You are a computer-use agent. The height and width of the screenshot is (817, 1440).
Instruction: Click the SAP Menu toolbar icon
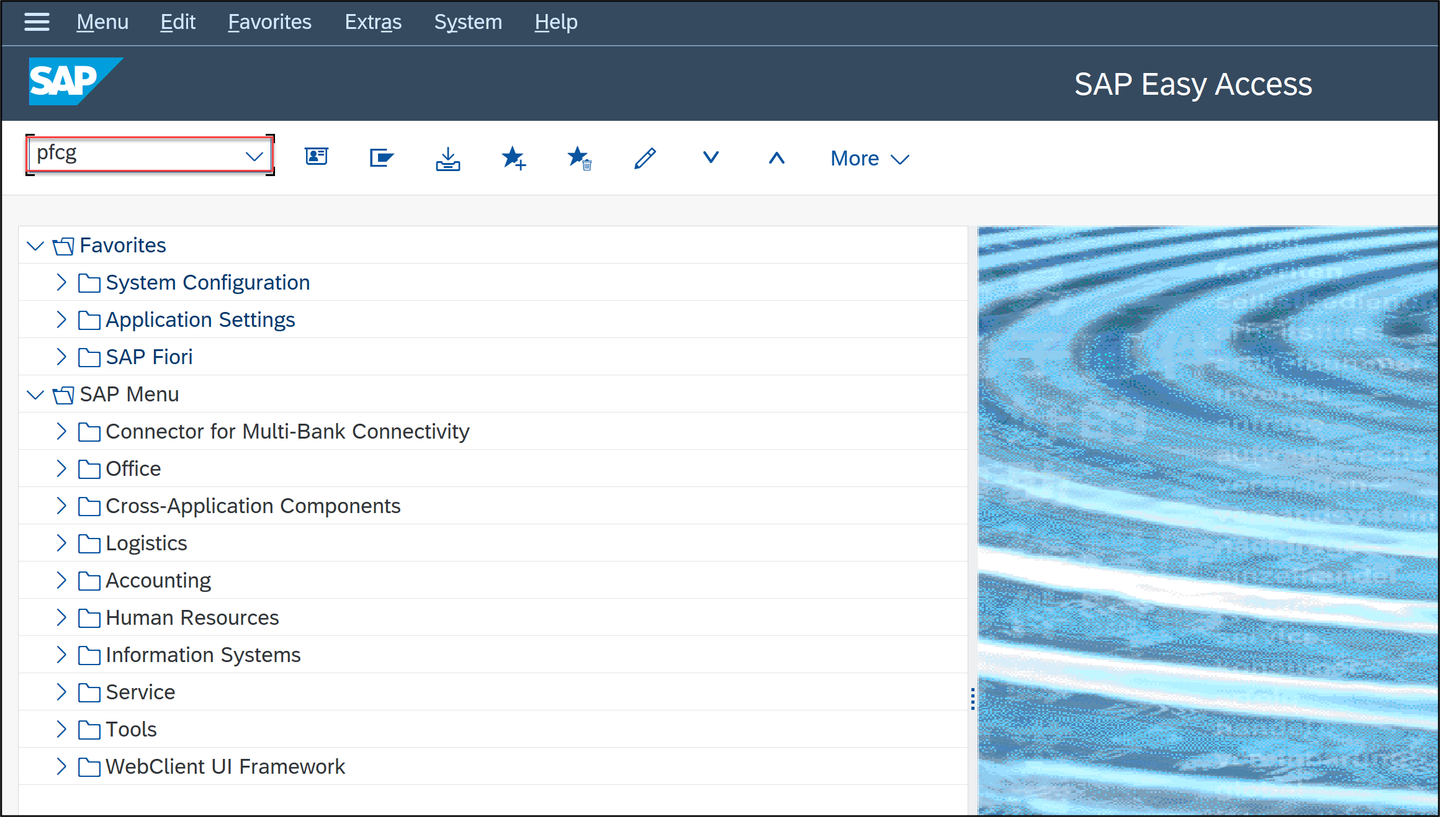(381, 158)
